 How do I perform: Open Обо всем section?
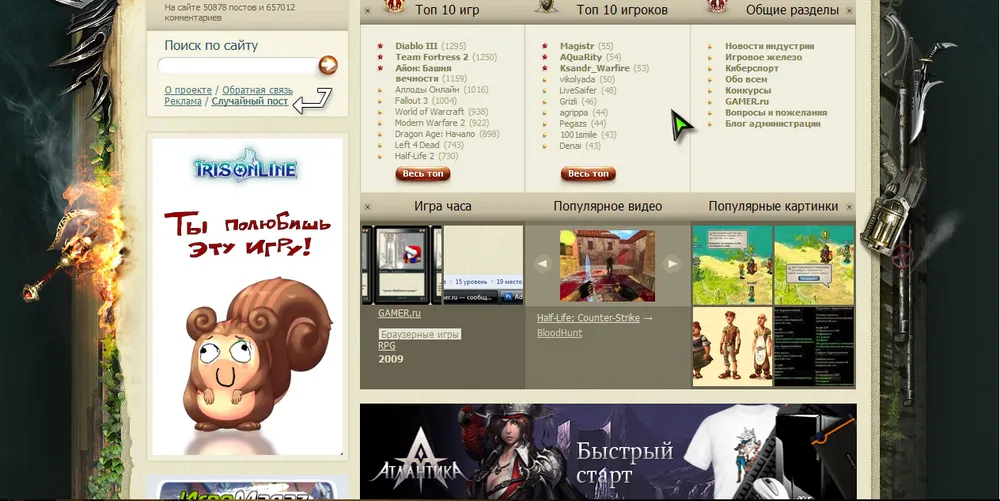(746, 80)
